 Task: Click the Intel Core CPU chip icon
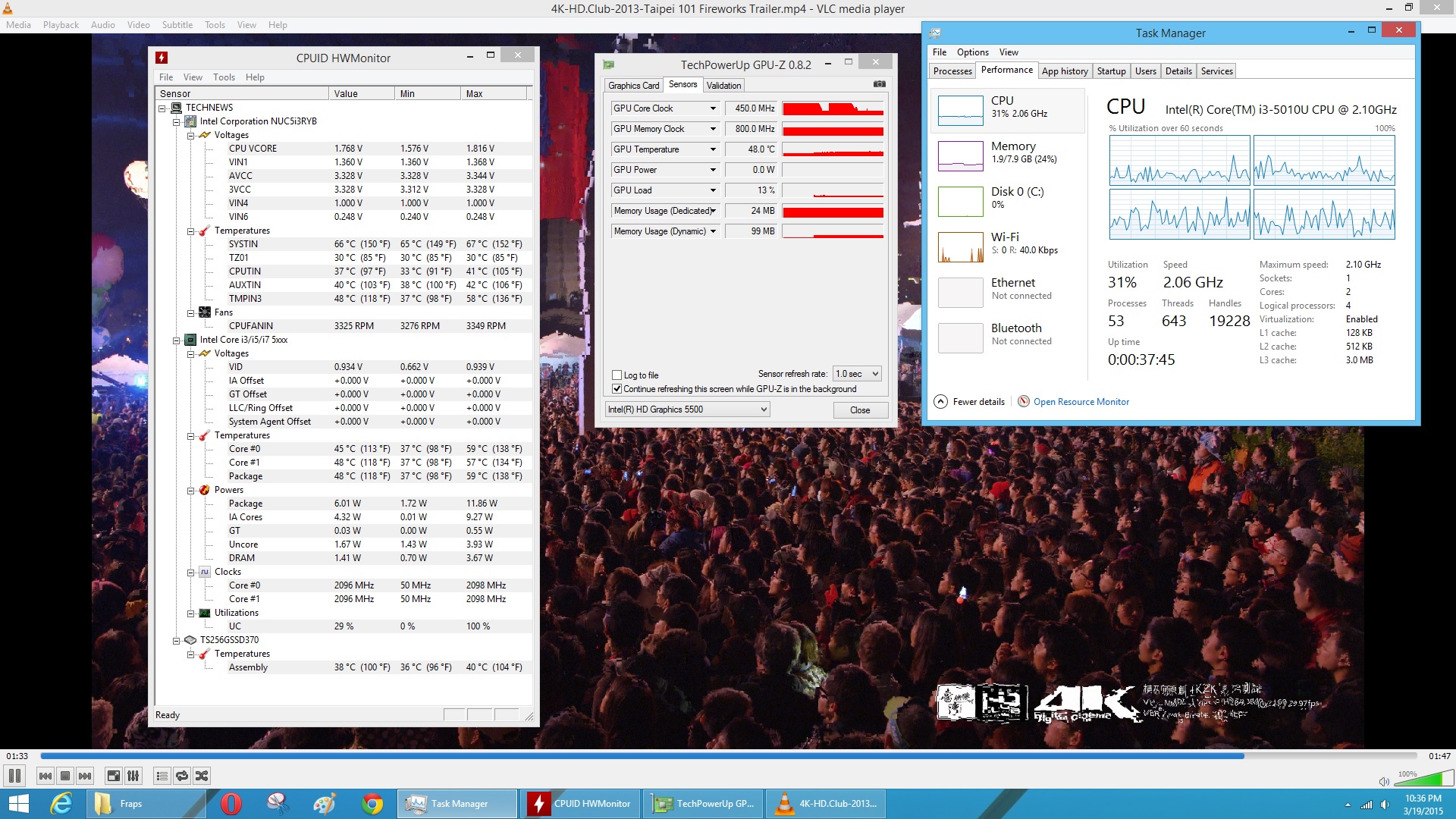tap(190, 340)
